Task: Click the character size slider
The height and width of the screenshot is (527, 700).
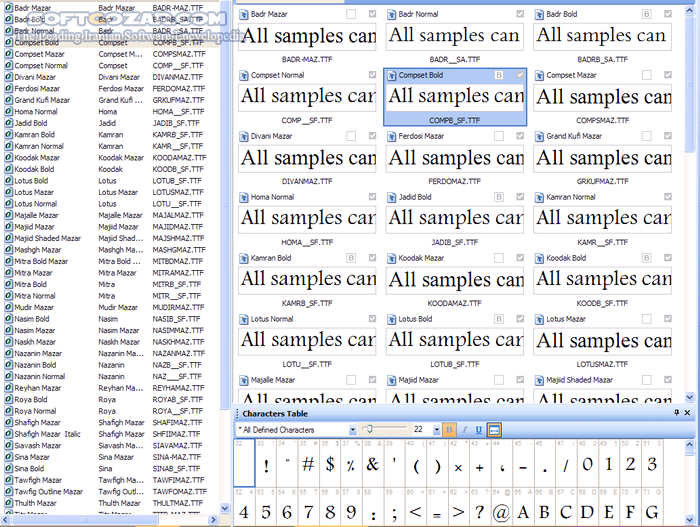Action: [x=371, y=430]
